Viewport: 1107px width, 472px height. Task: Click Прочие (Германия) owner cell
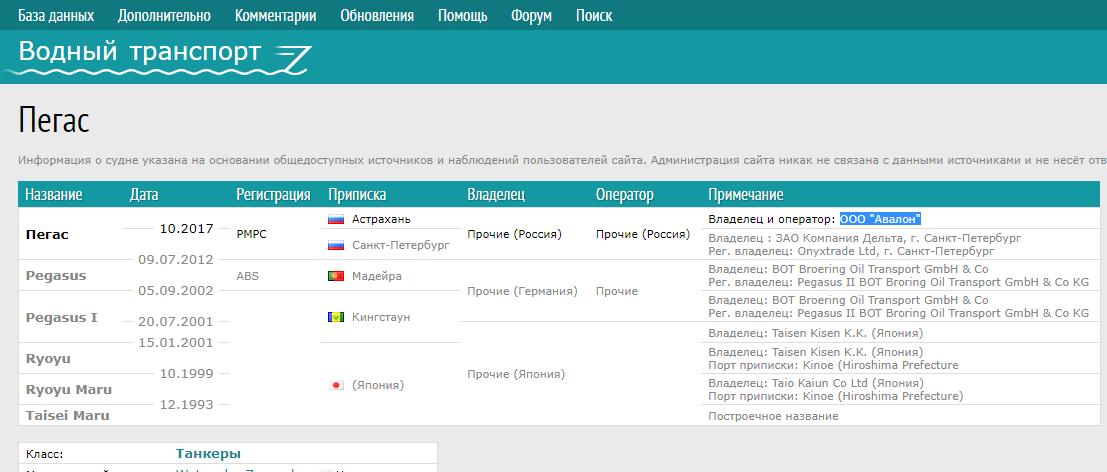click(522, 291)
